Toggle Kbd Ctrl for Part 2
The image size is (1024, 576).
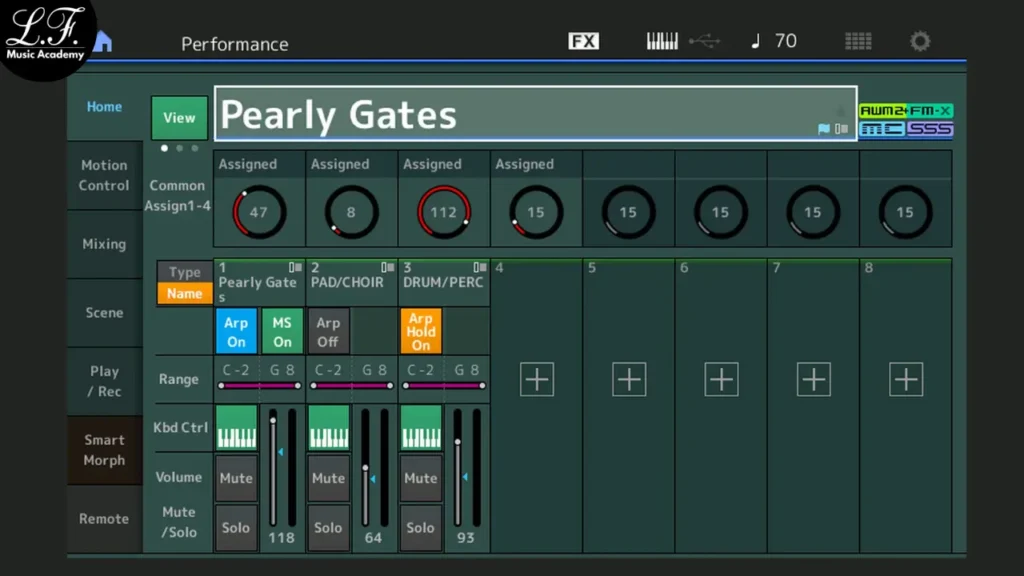click(x=328, y=427)
